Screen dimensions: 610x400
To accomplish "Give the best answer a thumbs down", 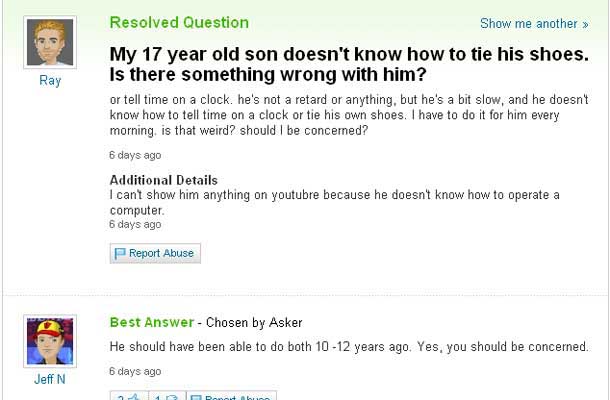I will pyautogui.click(x=164, y=397).
